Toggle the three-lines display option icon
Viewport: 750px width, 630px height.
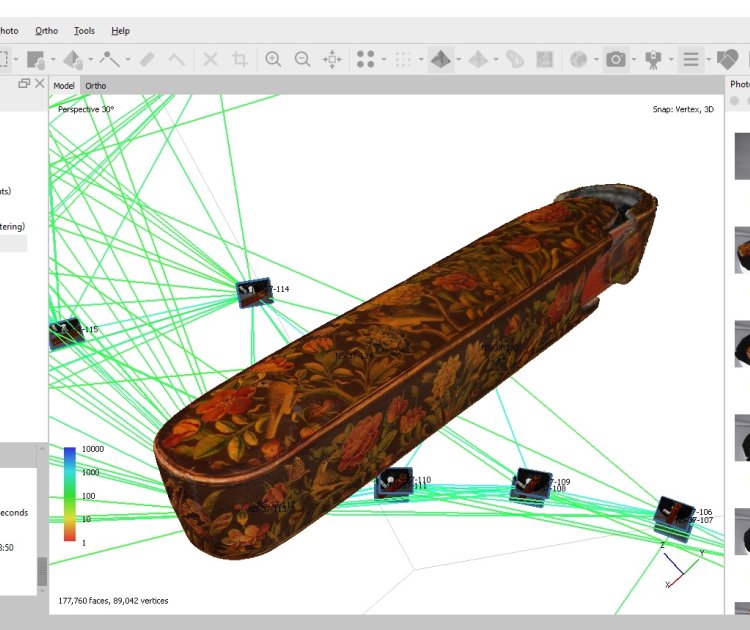[x=691, y=59]
